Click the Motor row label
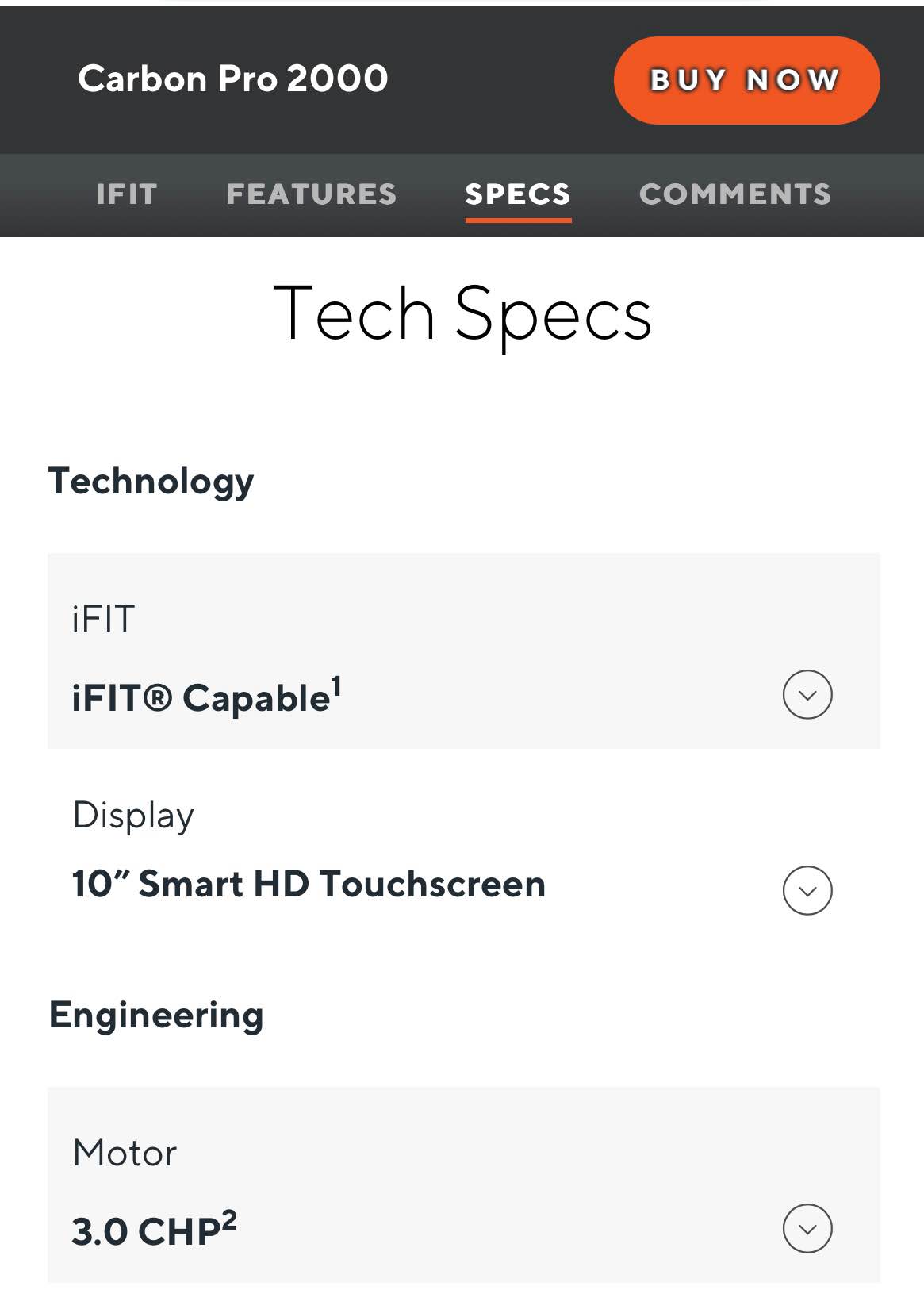Viewport: 924px width, 1313px height. click(125, 1153)
